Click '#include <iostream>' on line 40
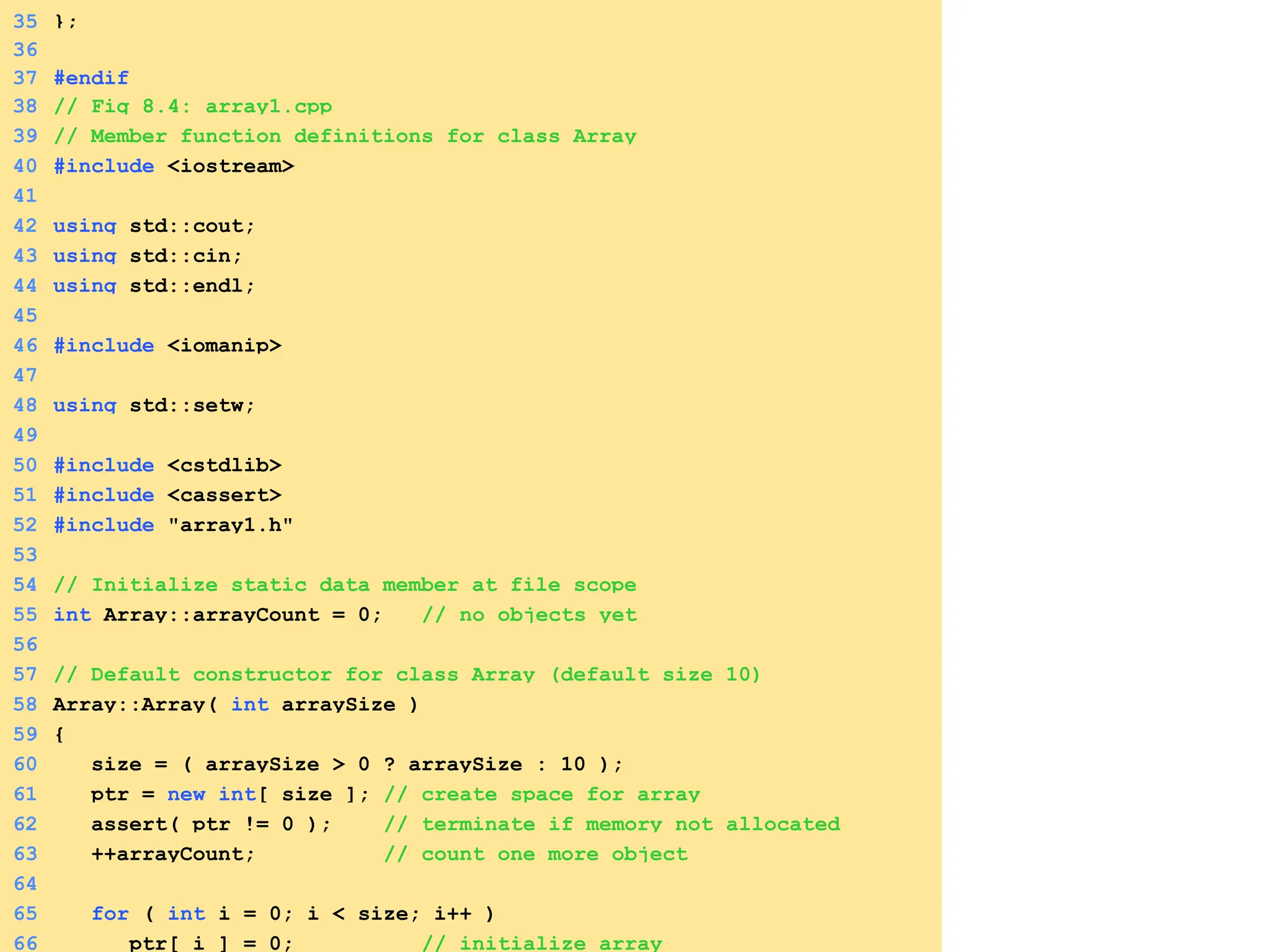 (174, 166)
